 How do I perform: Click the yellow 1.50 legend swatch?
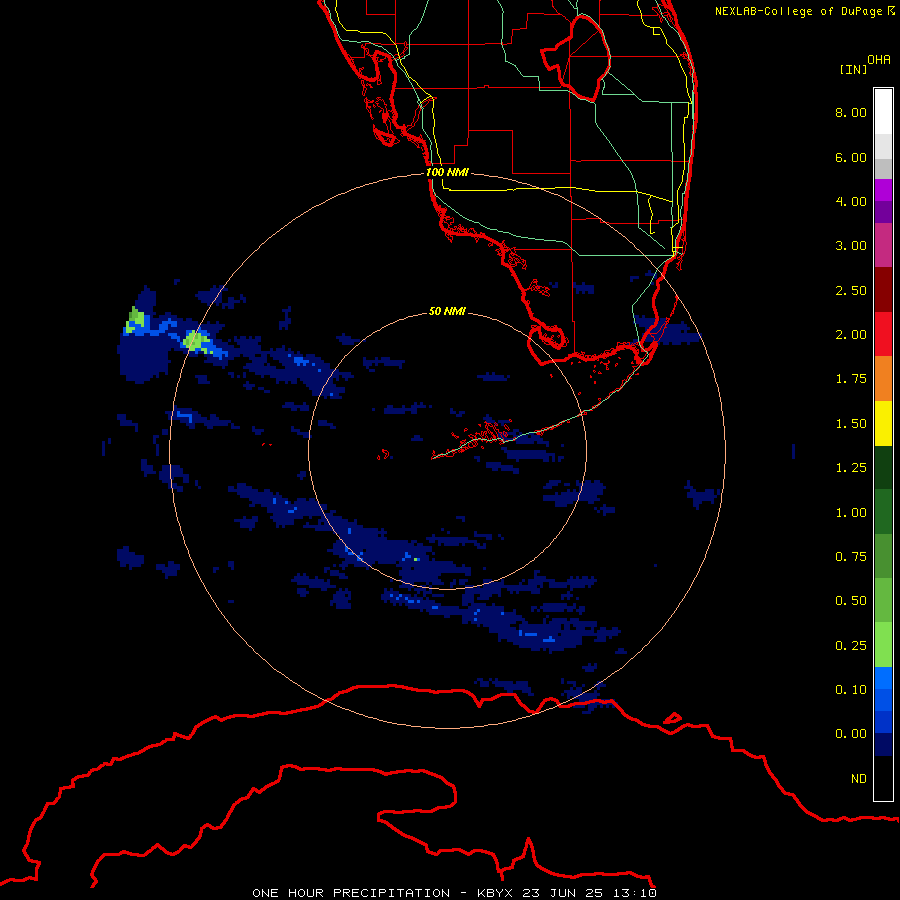pyautogui.click(x=883, y=423)
